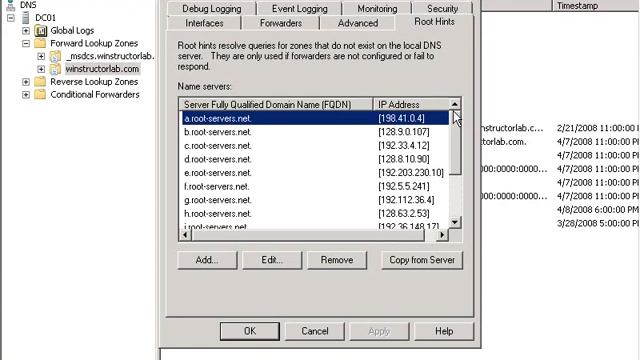
Task: Select e.root-servers.net. row
Action: point(314,173)
